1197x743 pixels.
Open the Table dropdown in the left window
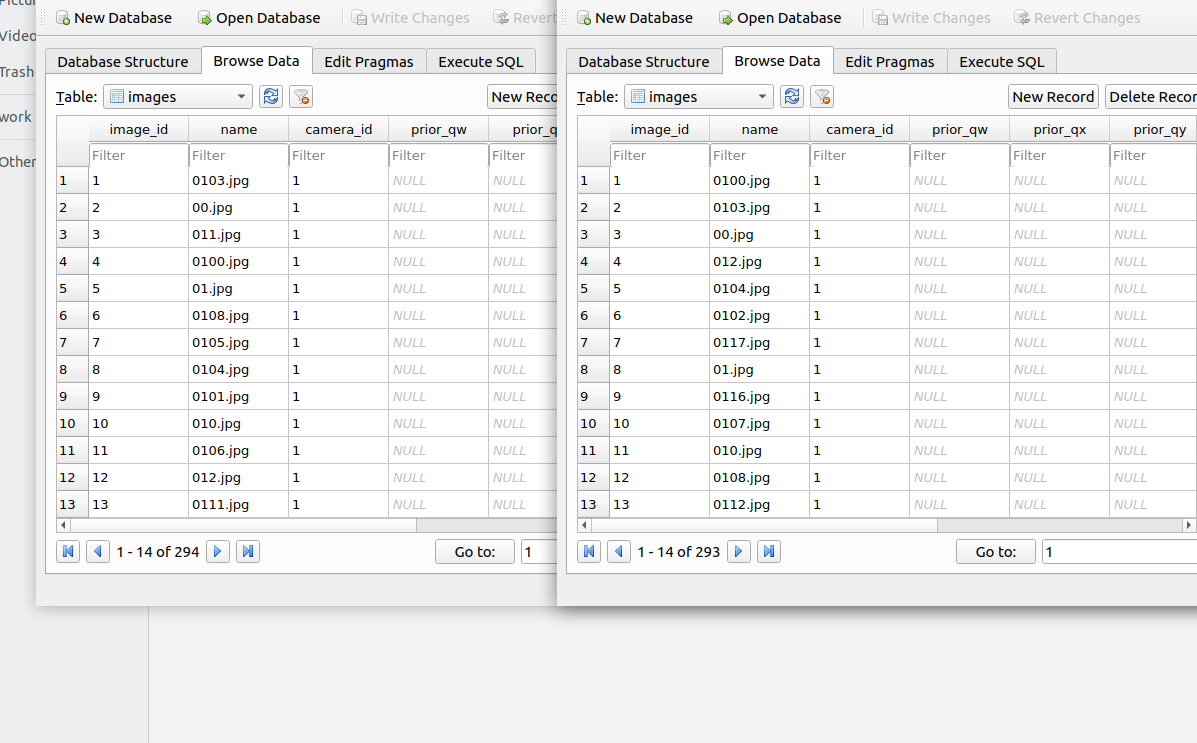click(x=178, y=96)
